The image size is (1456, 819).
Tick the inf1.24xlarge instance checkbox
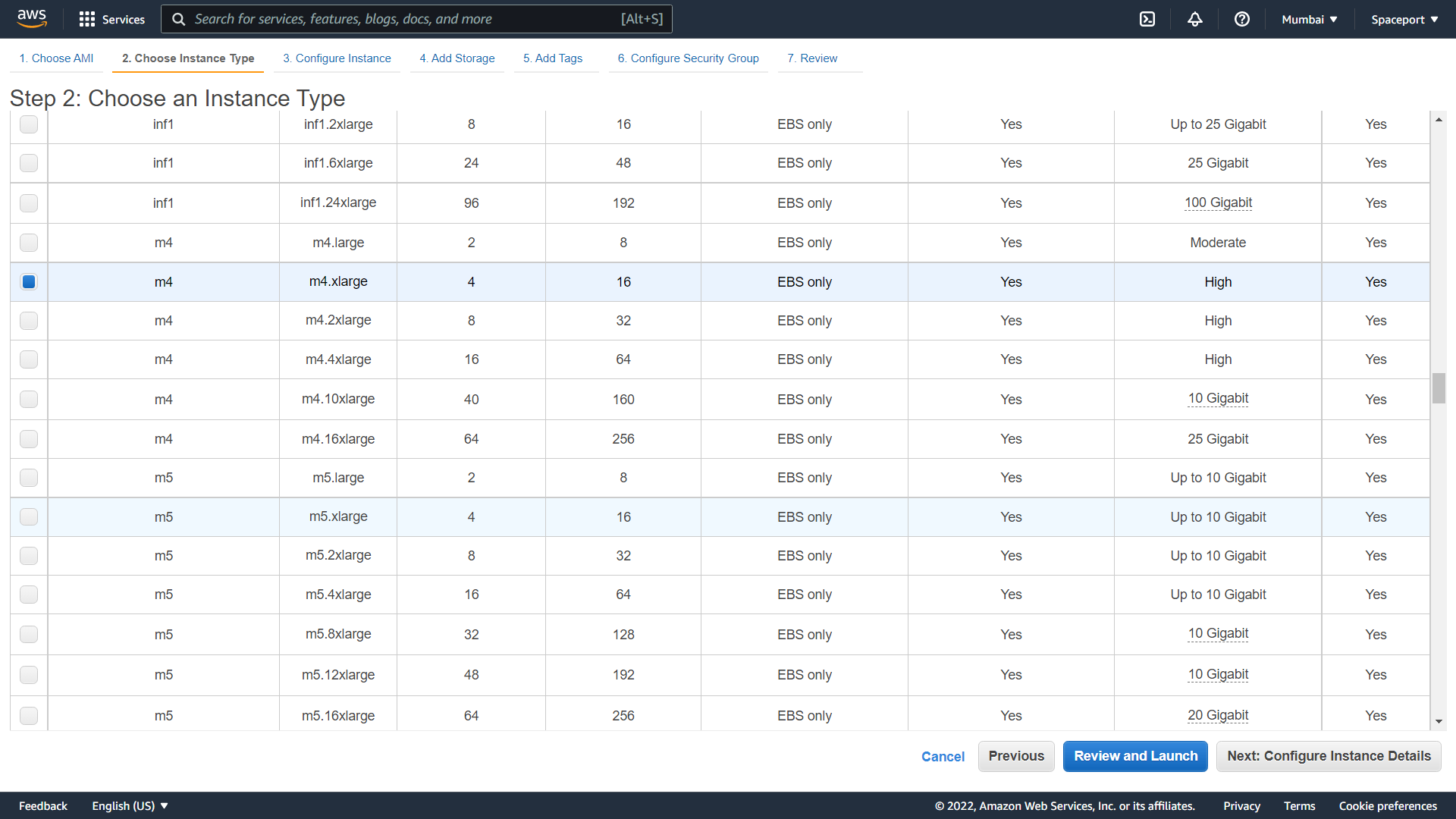[29, 203]
